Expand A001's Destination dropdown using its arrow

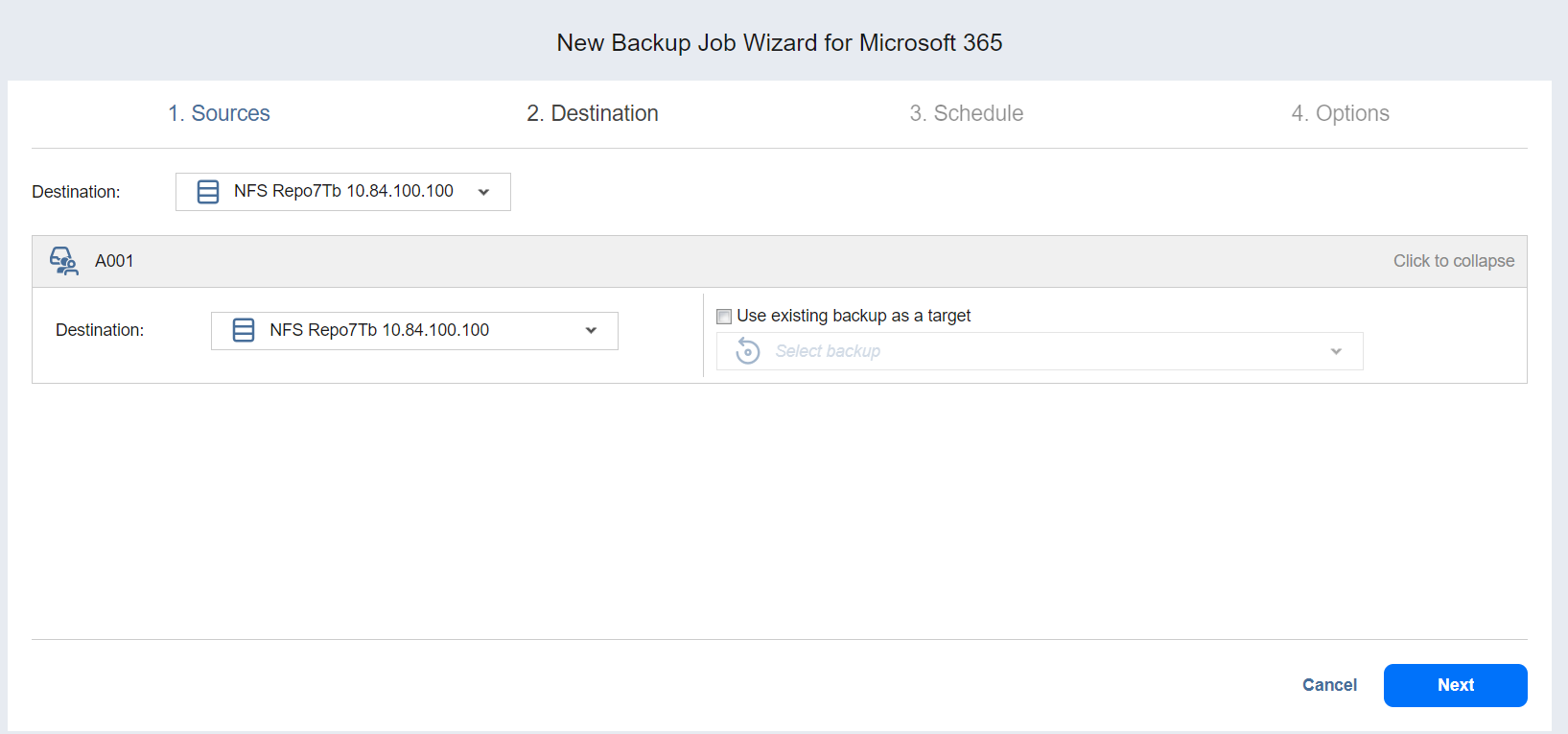point(591,330)
